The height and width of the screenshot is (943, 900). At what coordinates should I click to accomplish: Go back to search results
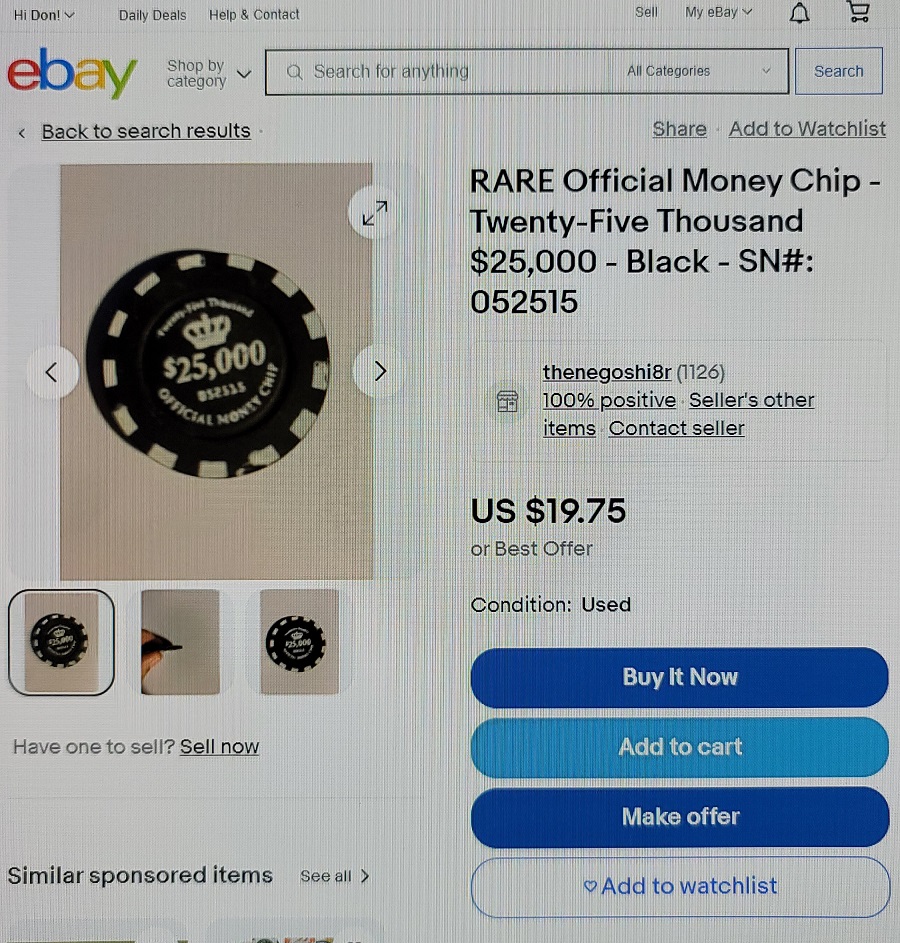click(145, 131)
